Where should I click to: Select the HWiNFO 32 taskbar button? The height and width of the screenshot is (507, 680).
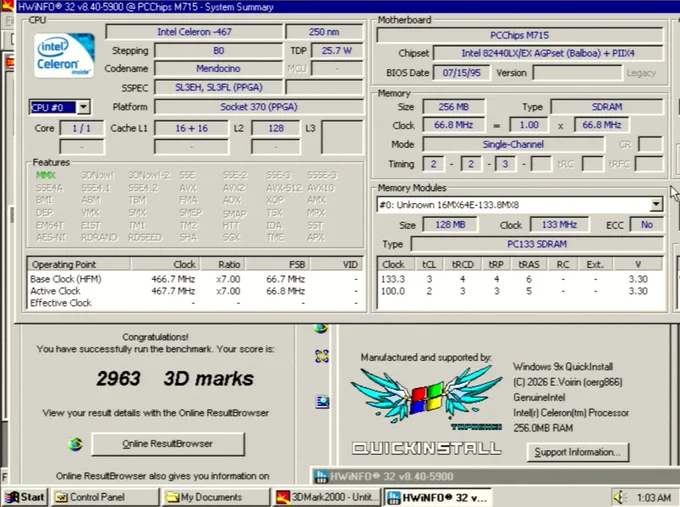coord(438,497)
